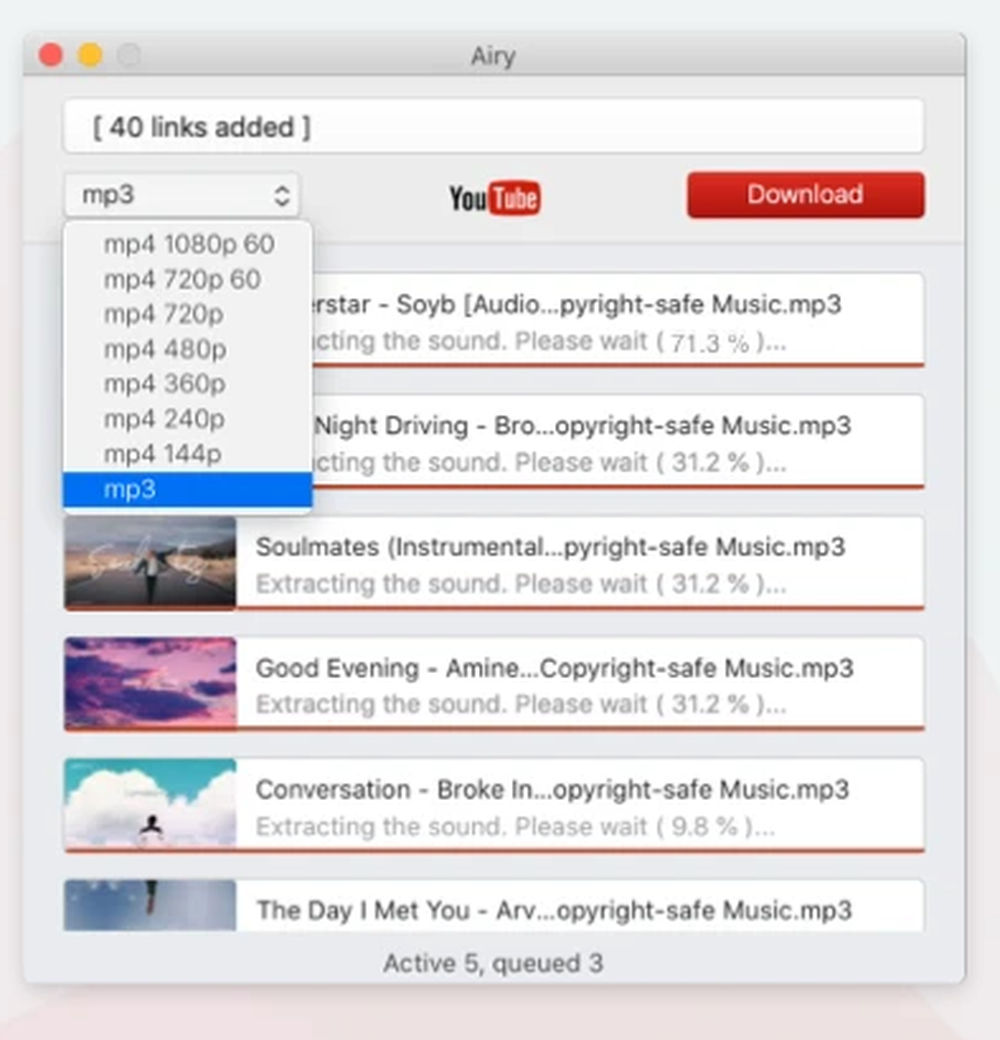Pick mp4 360p in the format menu

(x=188, y=384)
